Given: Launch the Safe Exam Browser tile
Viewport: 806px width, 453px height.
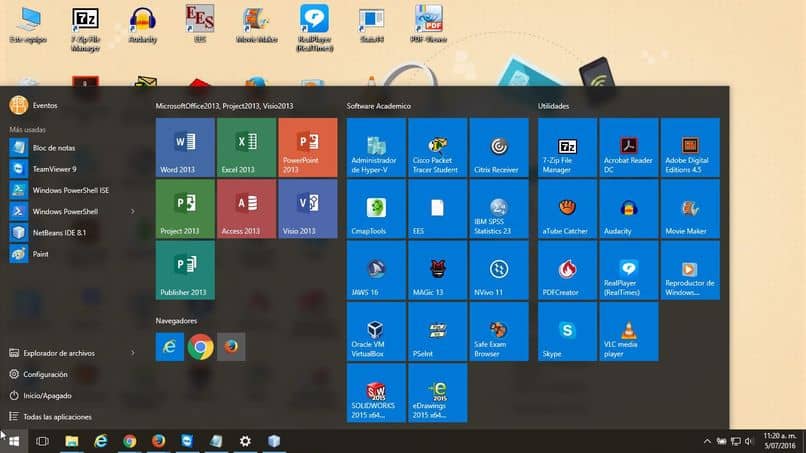Looking at the screenshot, I should tap(499, 331).
